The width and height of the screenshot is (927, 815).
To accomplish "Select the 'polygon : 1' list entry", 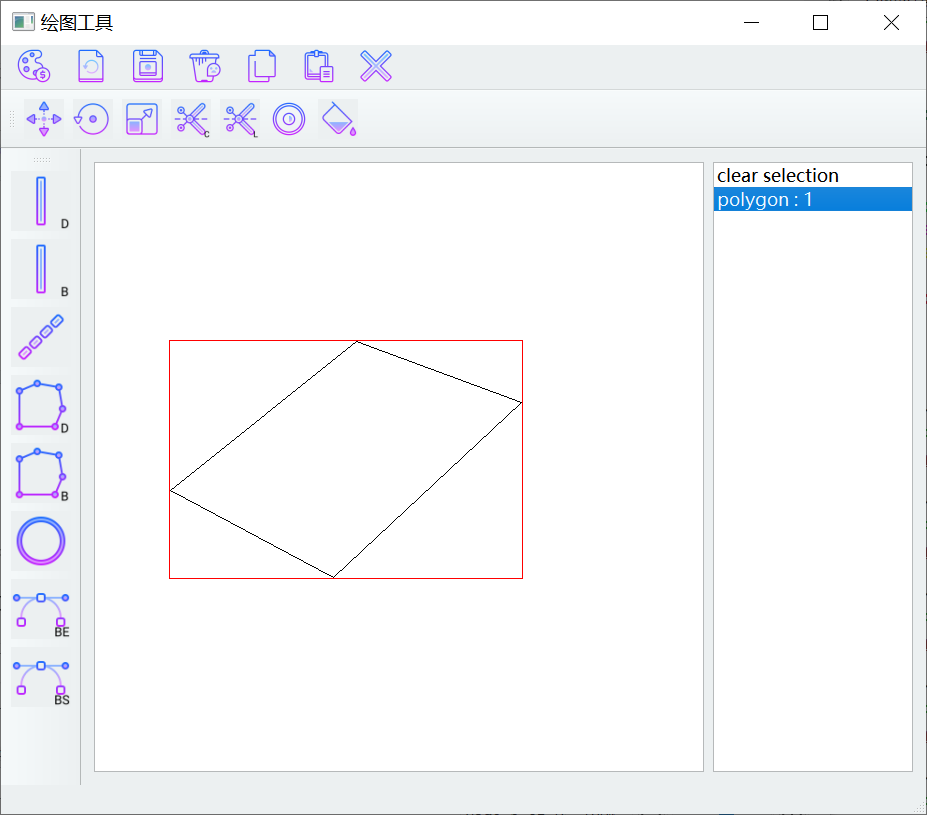I will 812,199.
